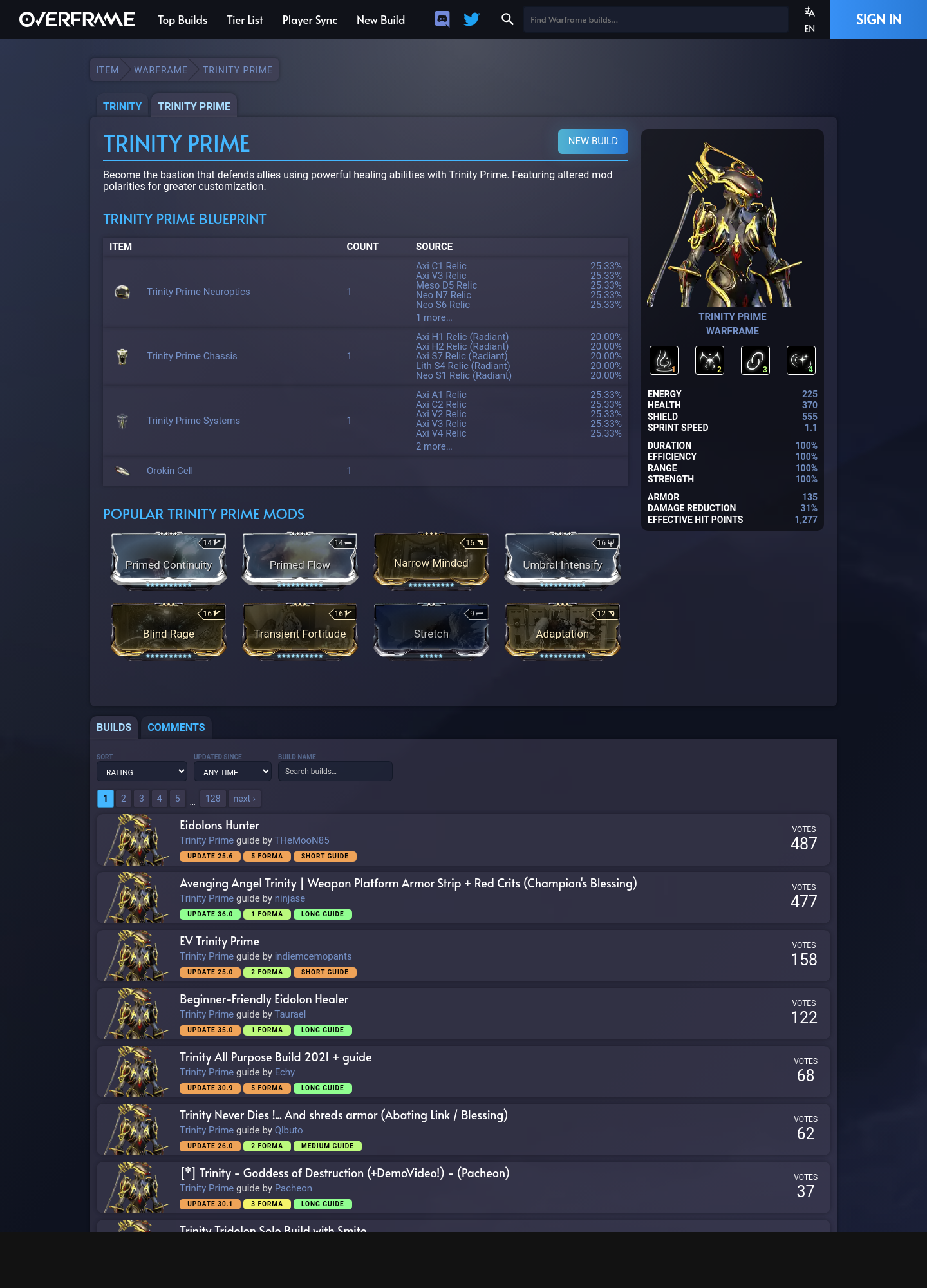Open the Item breadcrumb link

tap(108, 70)
